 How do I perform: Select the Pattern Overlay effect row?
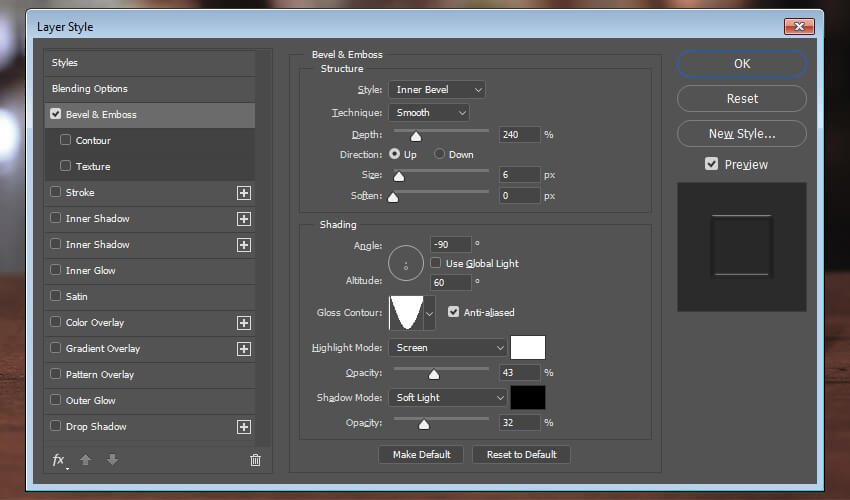(x=150, y=375)
